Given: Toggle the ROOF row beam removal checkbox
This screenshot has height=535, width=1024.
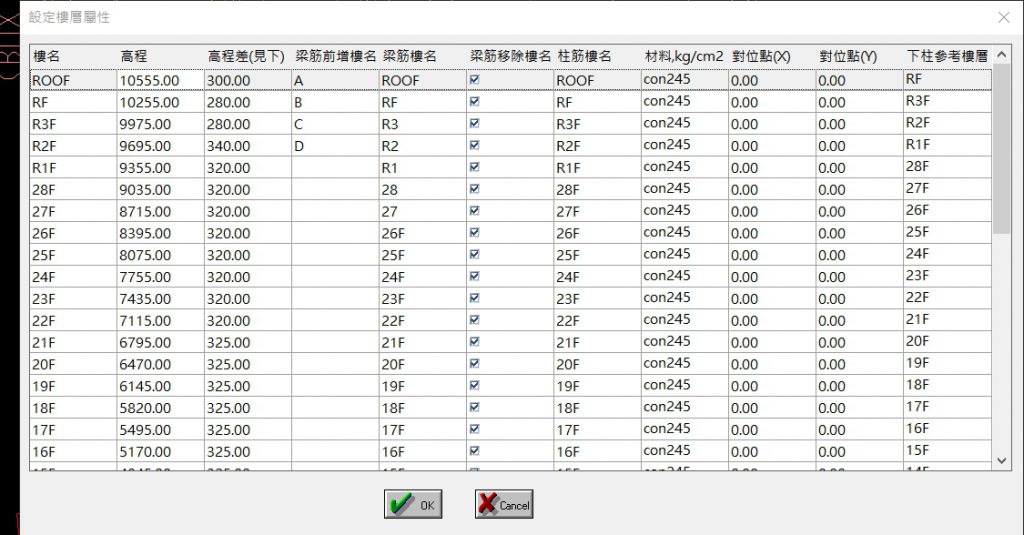Looking at the screenshot, I should click(475, 80).
